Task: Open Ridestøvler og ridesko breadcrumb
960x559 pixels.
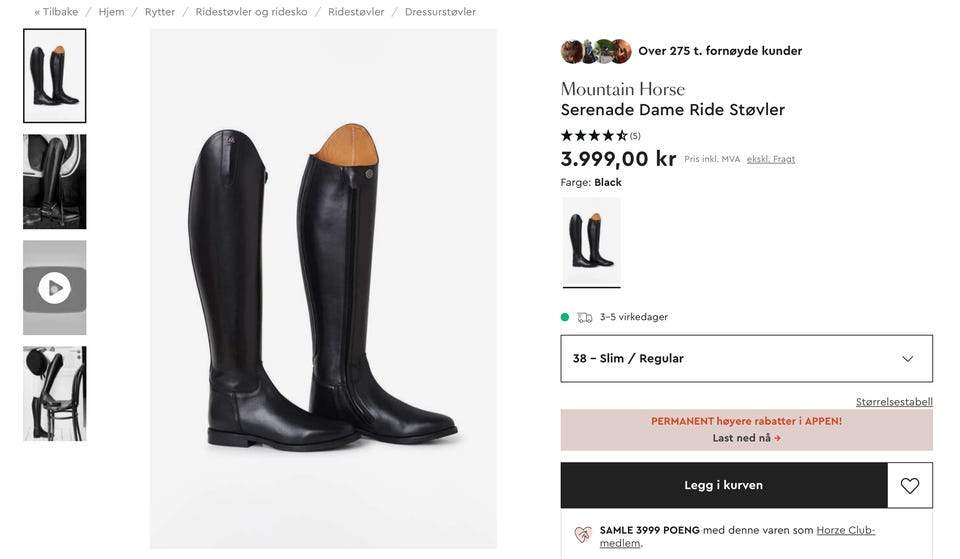Action: pos(251,12)
